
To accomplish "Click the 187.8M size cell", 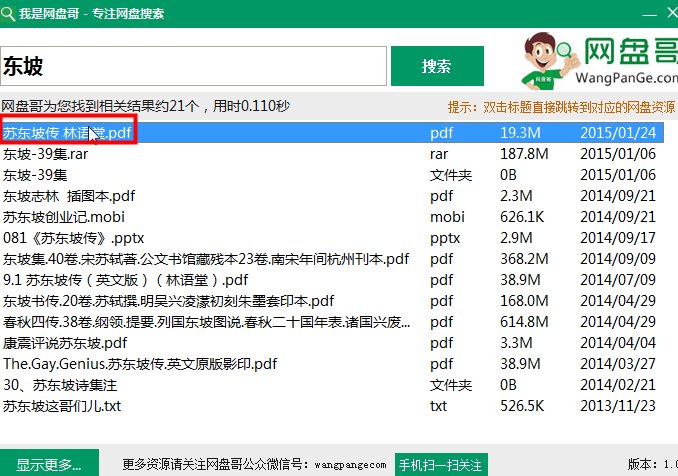I will pos(524,154).
